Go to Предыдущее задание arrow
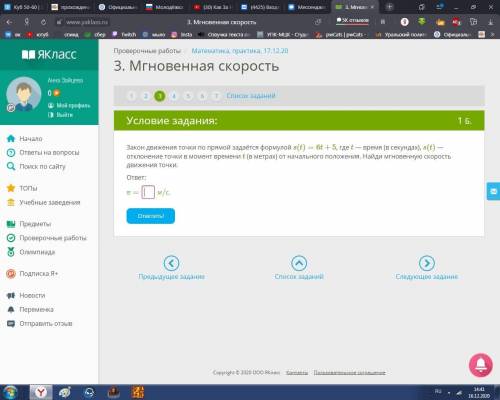Screen dimensions: 500x400 point(171,263)
